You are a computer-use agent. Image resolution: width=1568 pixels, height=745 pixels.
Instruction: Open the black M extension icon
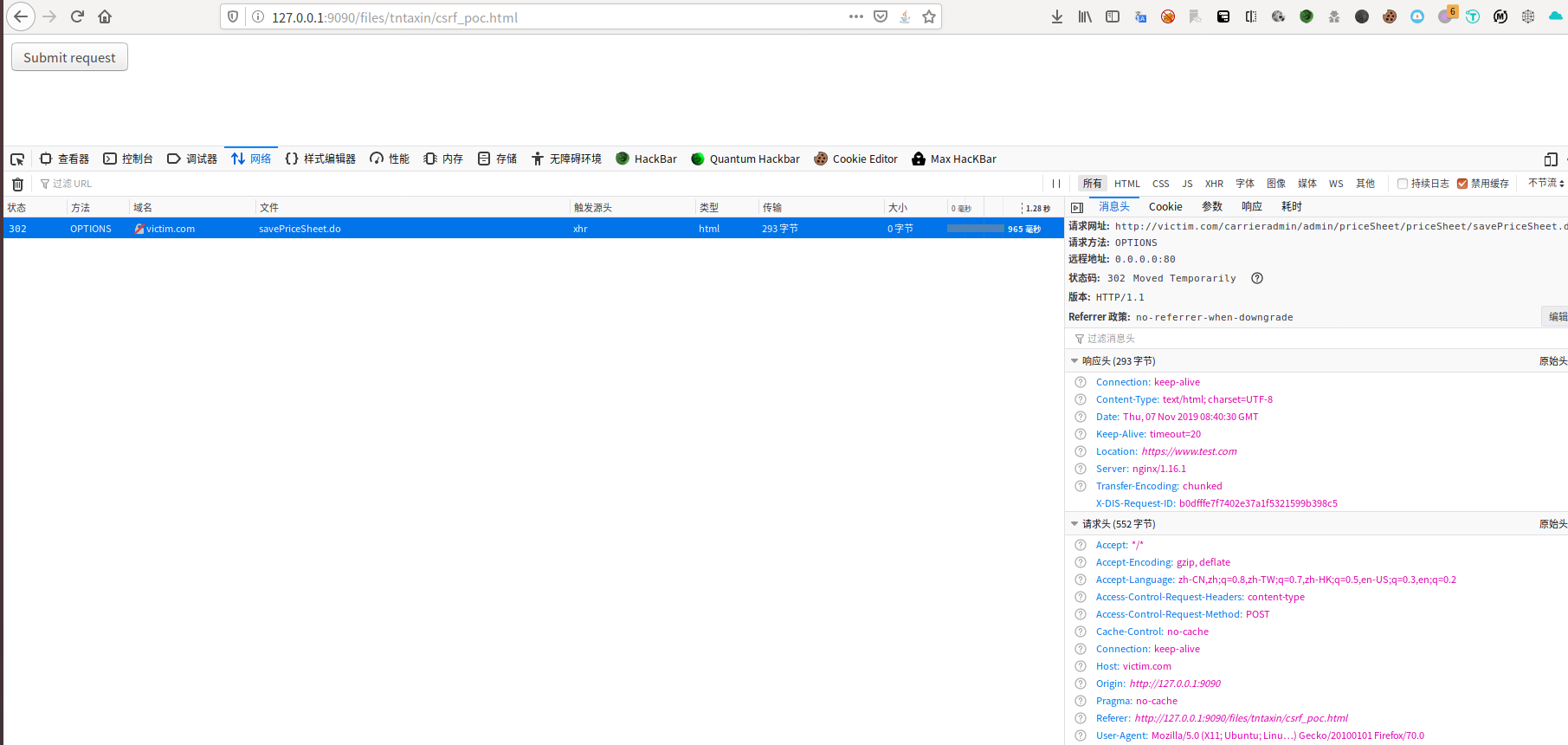click(1500, 16)
